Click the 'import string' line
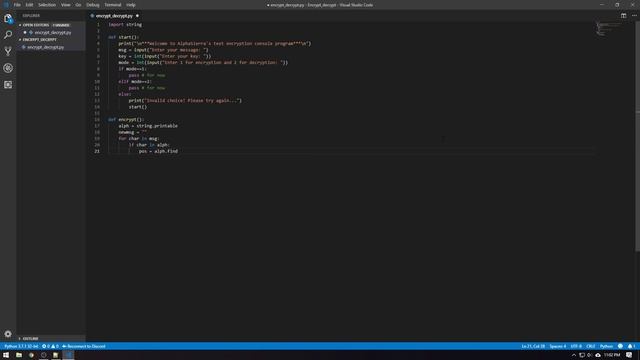This screenshot has height=360, width=640. 125,24
